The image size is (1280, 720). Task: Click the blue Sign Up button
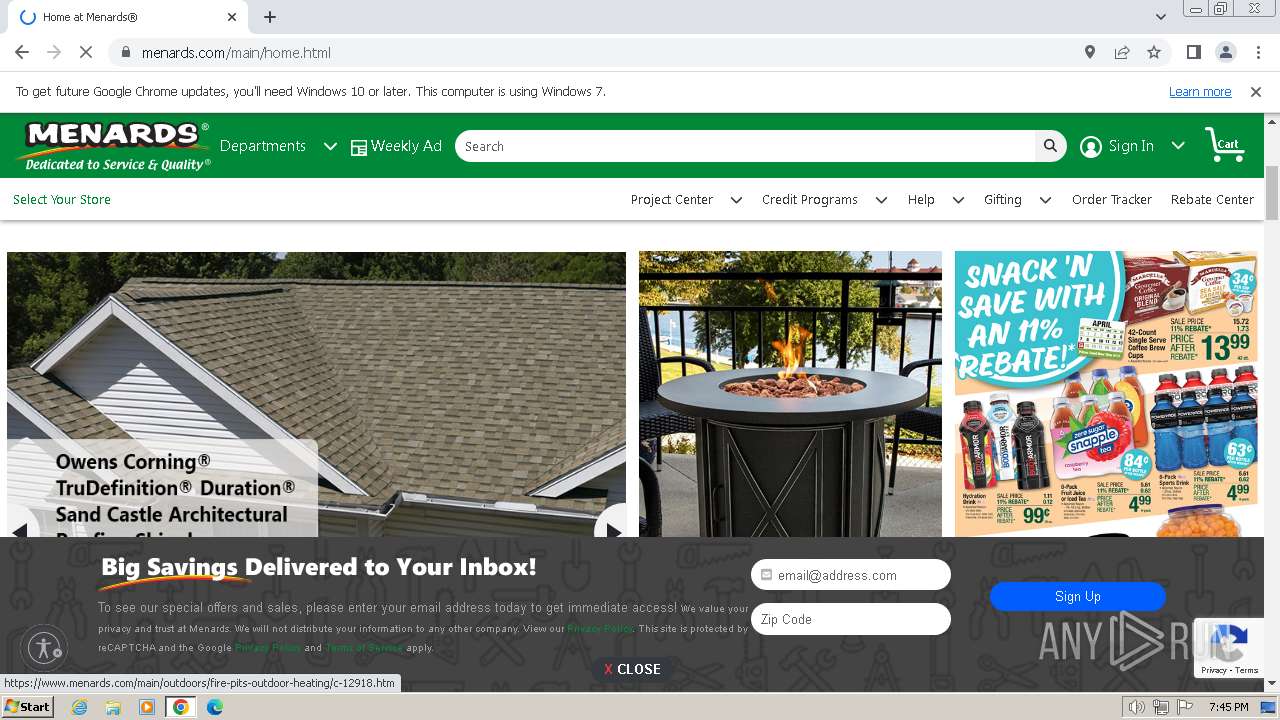click(x=1078, y=596)
